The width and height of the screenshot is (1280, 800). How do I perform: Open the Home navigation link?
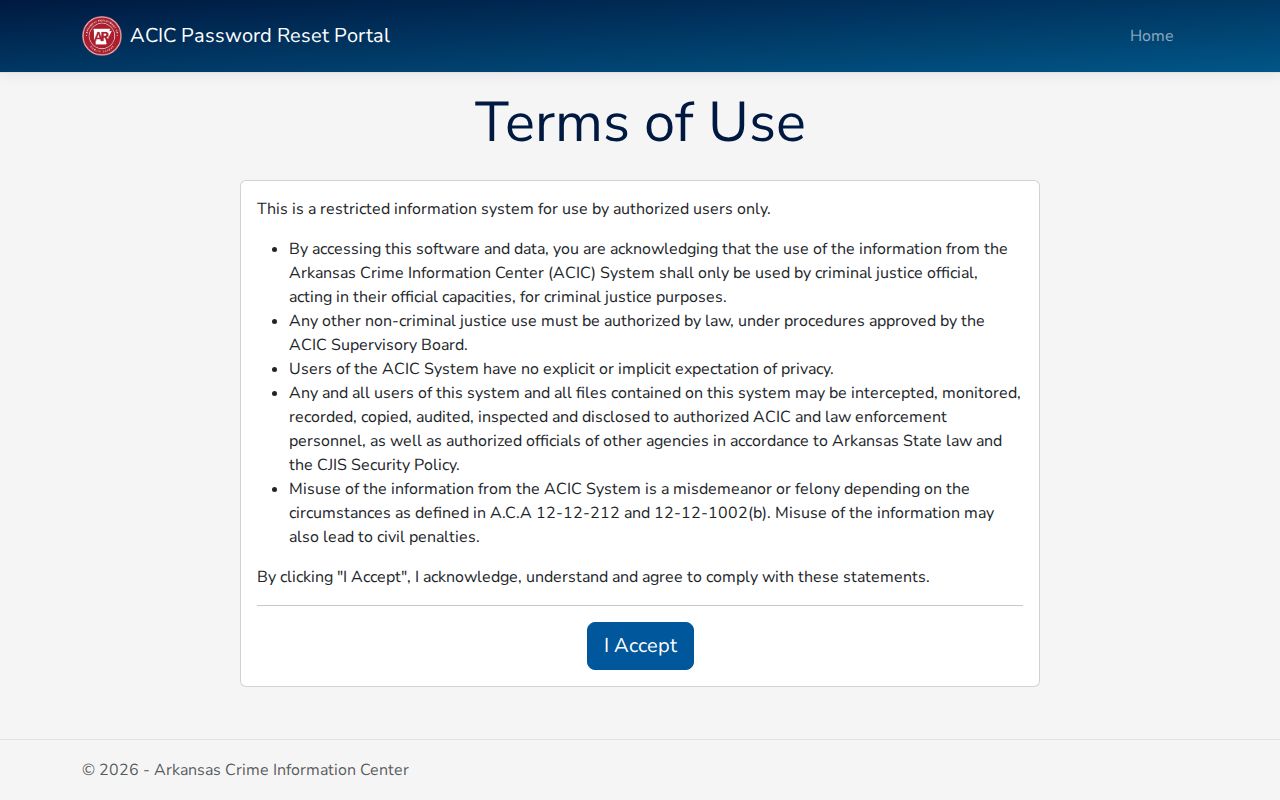(1151, 36)
